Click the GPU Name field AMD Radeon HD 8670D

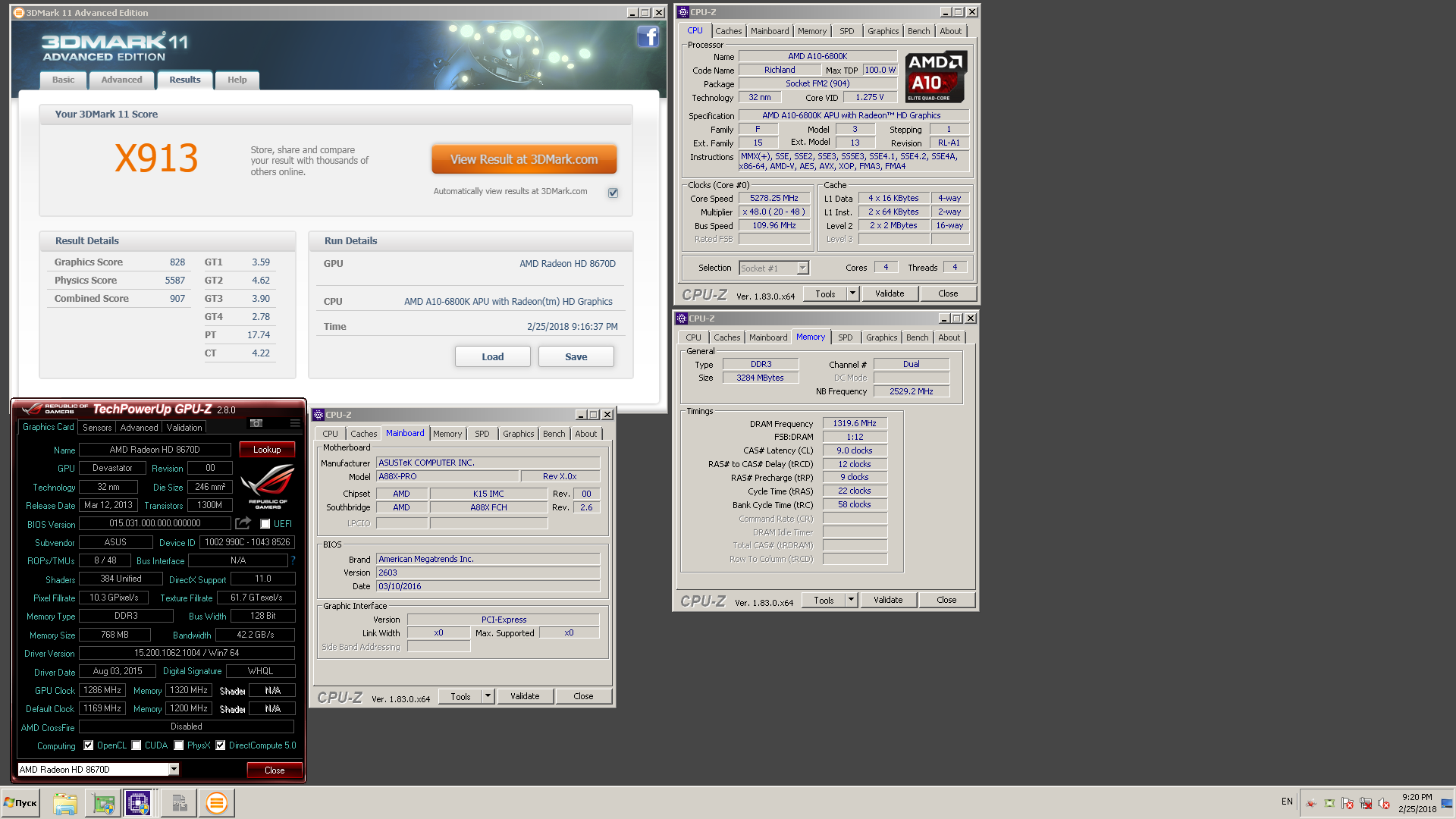point(155,450)
